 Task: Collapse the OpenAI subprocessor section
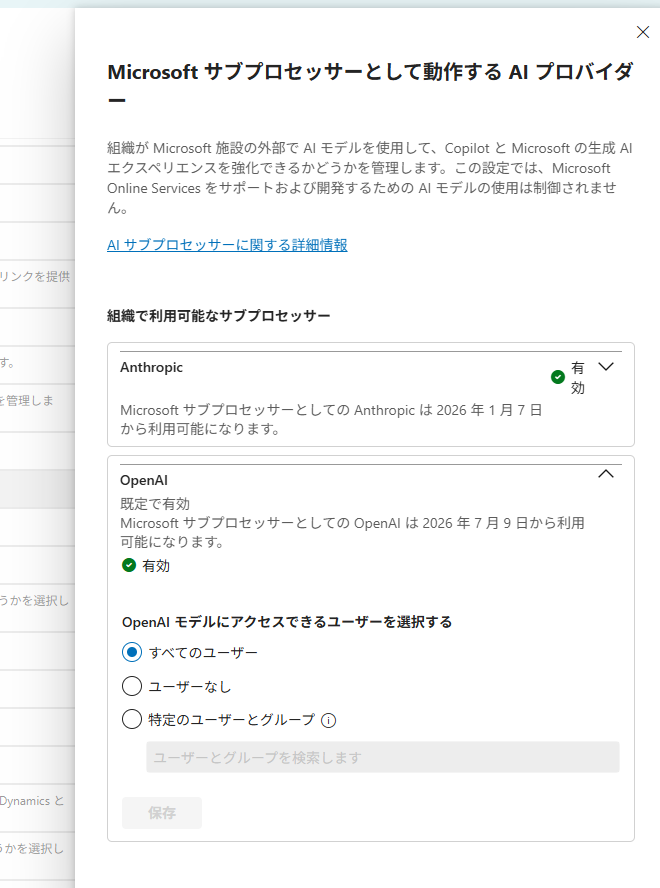[x=606, y=473]
